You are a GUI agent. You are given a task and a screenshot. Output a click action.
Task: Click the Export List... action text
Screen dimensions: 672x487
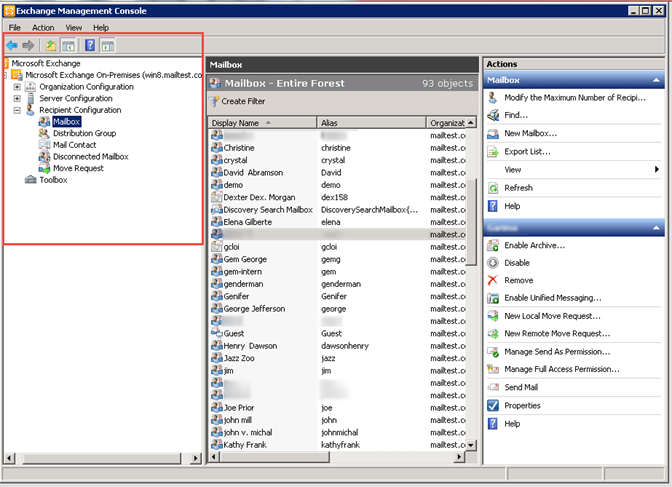[527, 152]
